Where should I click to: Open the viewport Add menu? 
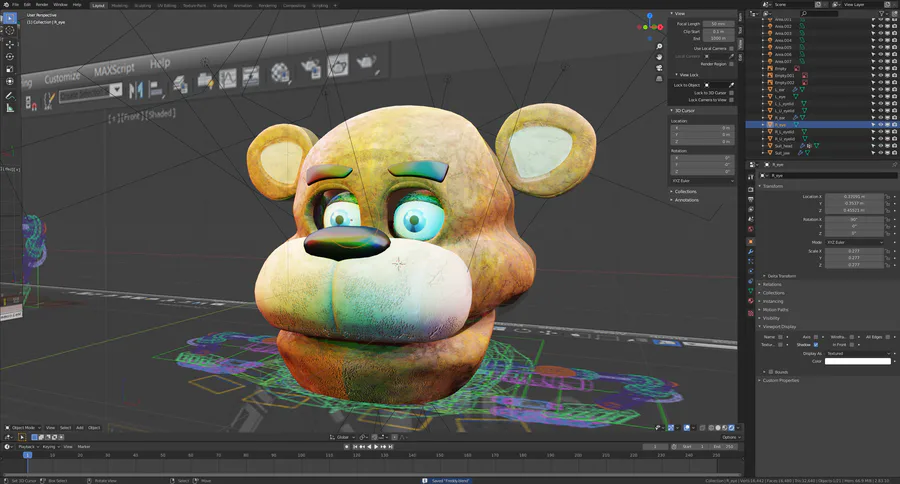pyautogui.click(x=80, y=428)
